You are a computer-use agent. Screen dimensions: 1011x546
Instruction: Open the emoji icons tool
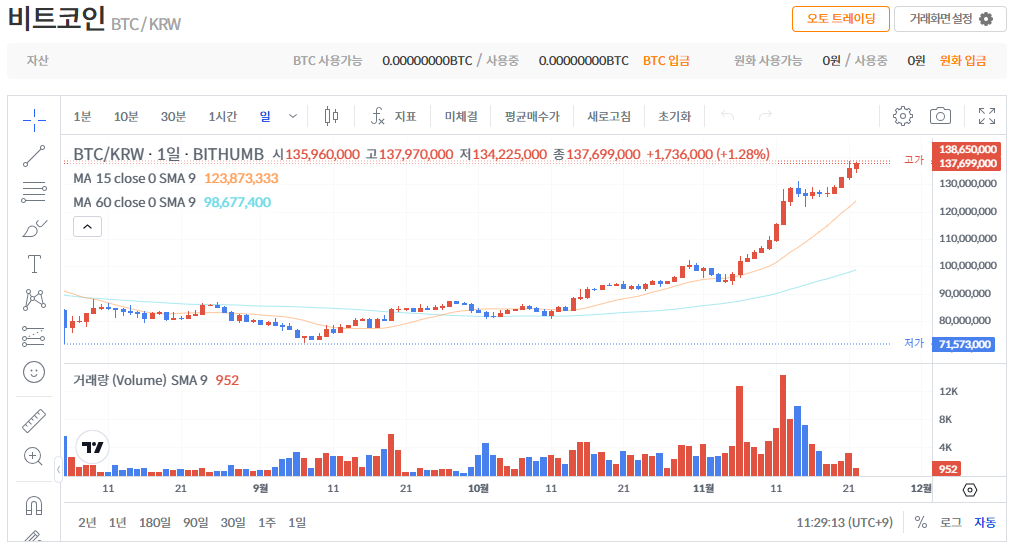coord(34,372)
